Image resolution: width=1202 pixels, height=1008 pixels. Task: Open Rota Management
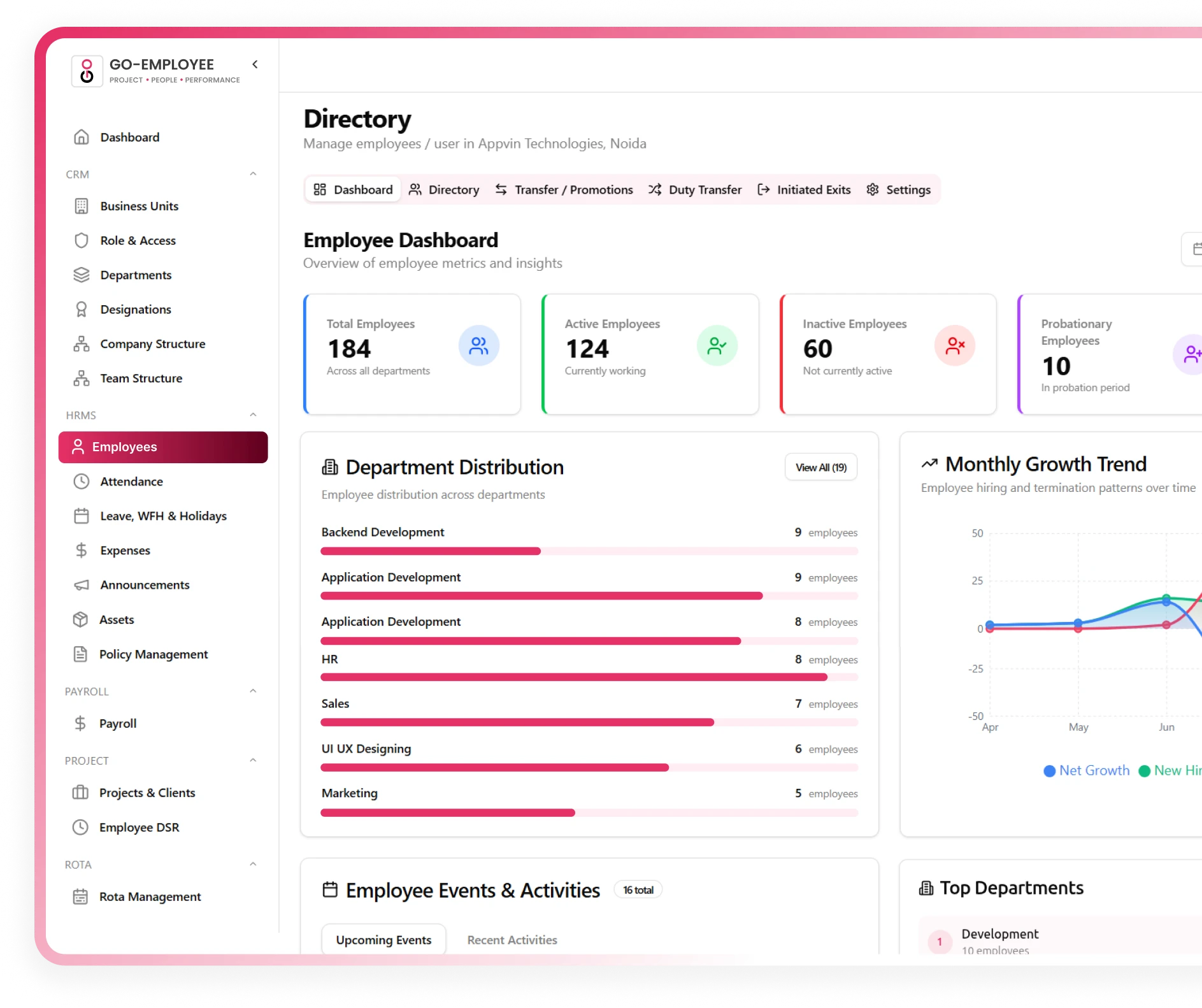pyautogui.click(x=150, y=896)
